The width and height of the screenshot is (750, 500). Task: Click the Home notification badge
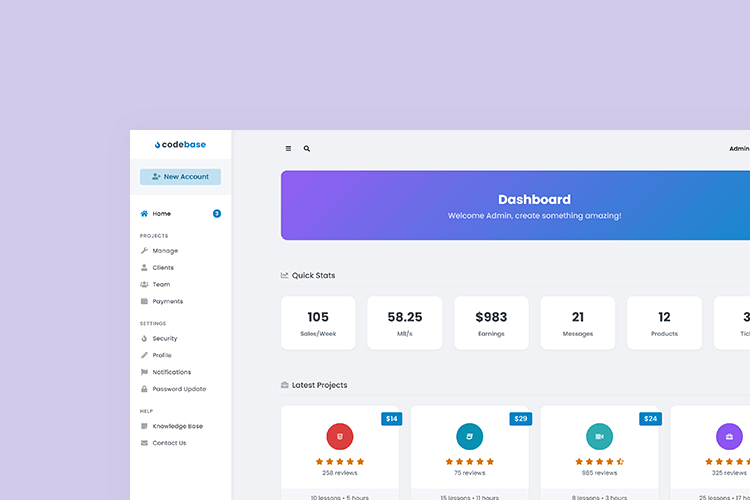pos(217,213)
